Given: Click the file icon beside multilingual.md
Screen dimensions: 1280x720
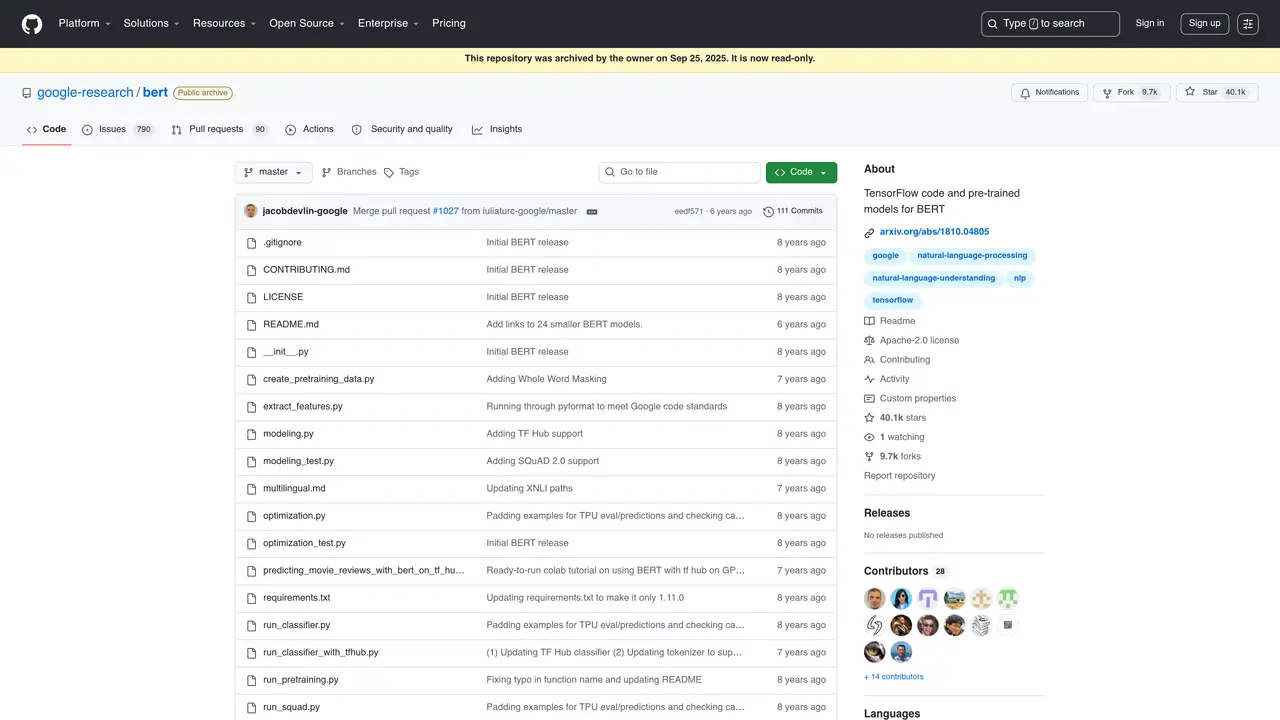Looking at the screenshot, I should (x=253, y=489).
